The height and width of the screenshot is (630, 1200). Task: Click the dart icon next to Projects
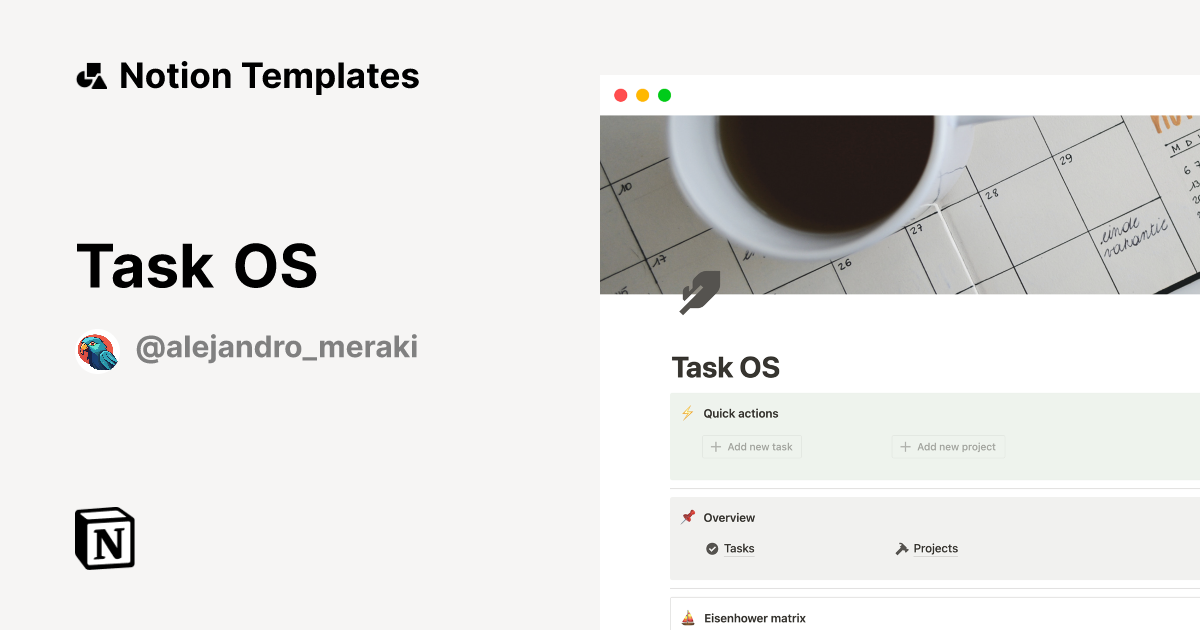pos(901,548)
